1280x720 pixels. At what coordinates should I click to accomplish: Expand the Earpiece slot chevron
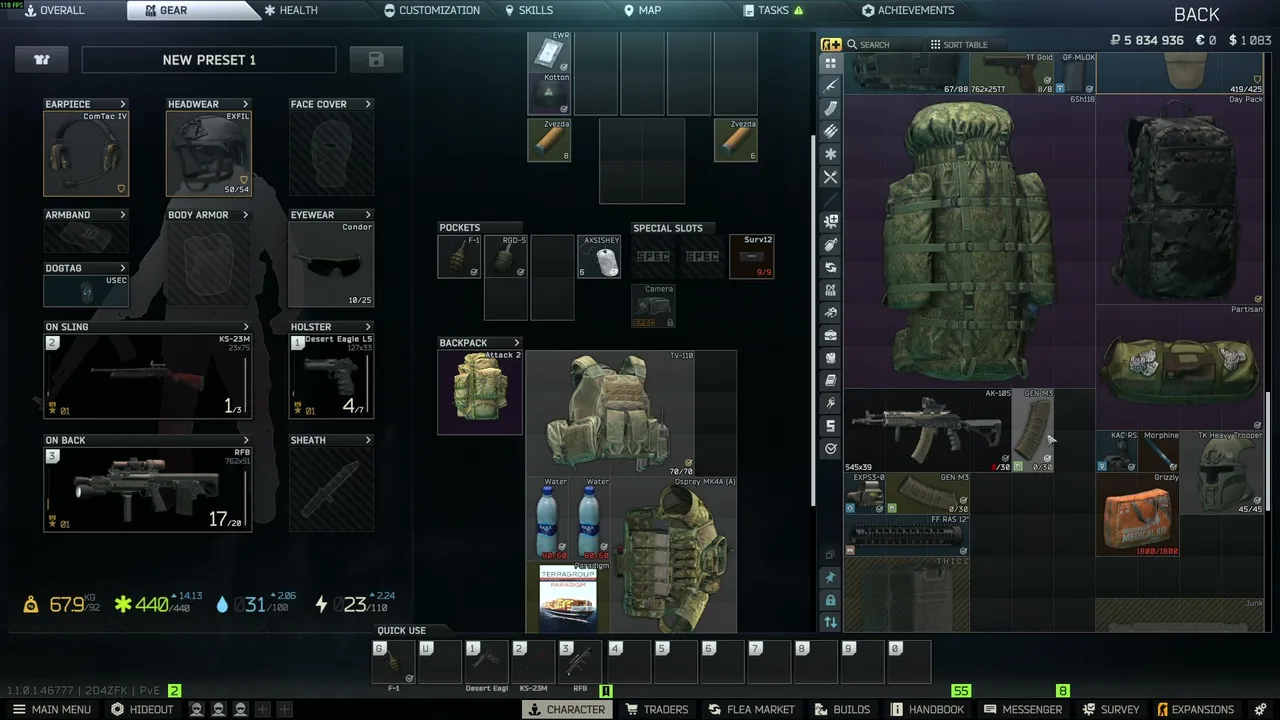tap(123, 104)
